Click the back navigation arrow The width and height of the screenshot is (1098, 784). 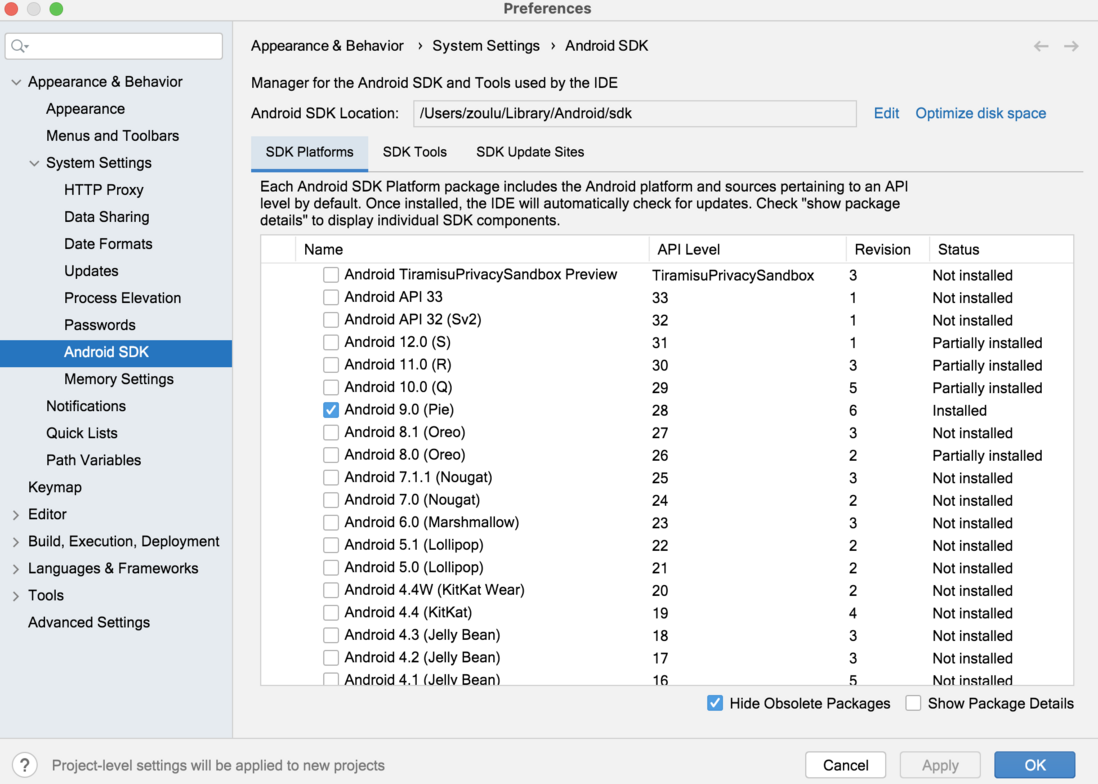[1041, 46]
